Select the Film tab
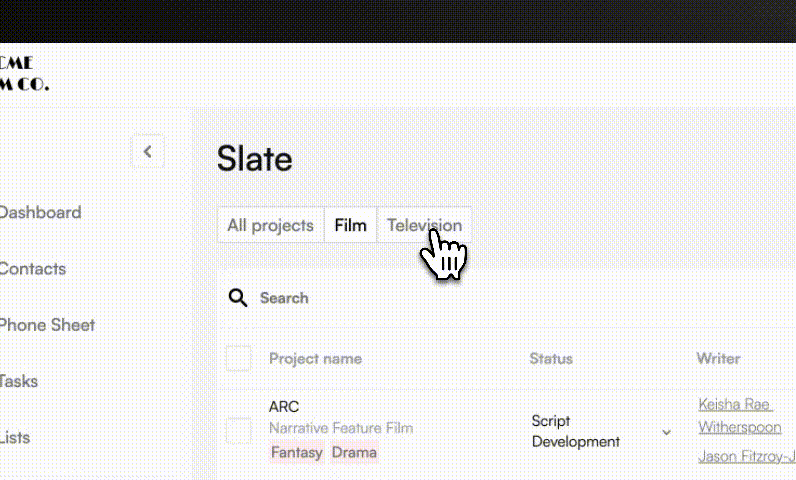Image resolution: width=796 pixels, height=480 pixels. (350, 225)
